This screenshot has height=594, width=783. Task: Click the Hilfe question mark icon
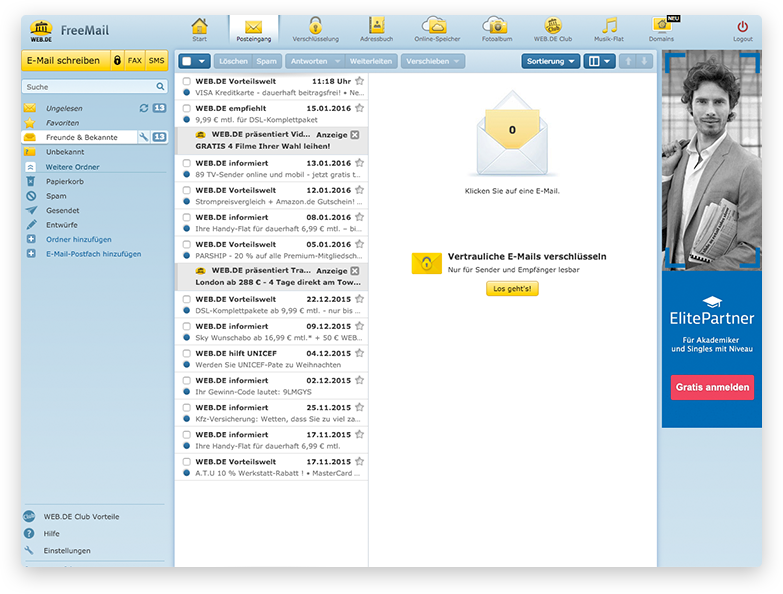[29, 534]
